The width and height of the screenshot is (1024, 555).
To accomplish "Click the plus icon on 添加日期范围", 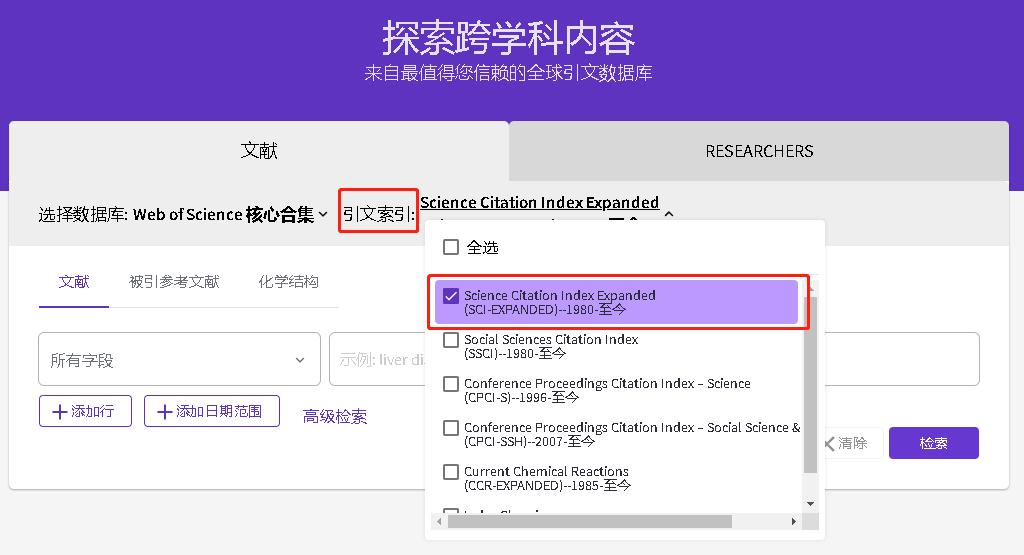I will pyautogui.click(x=165, y=412).
